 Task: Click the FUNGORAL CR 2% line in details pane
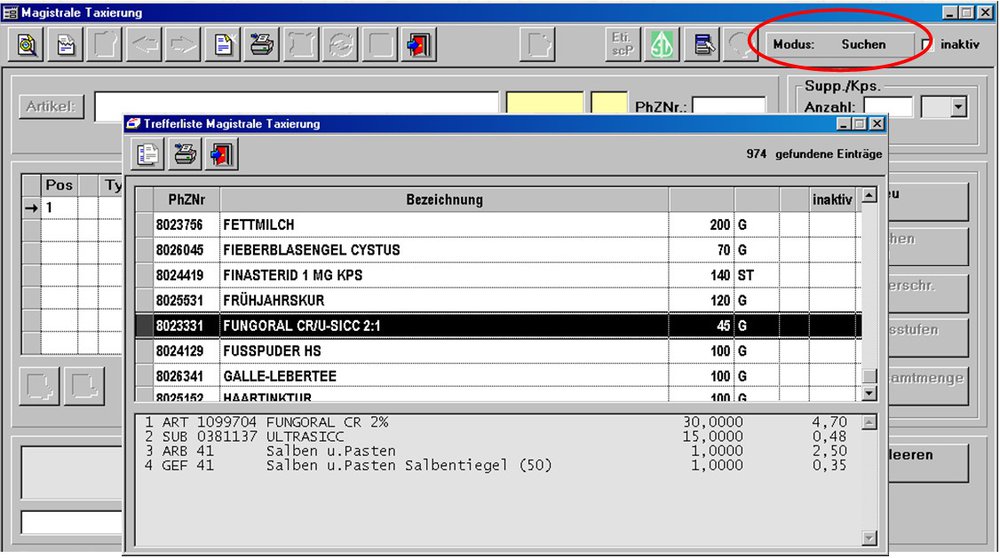[x=496, y=422]
